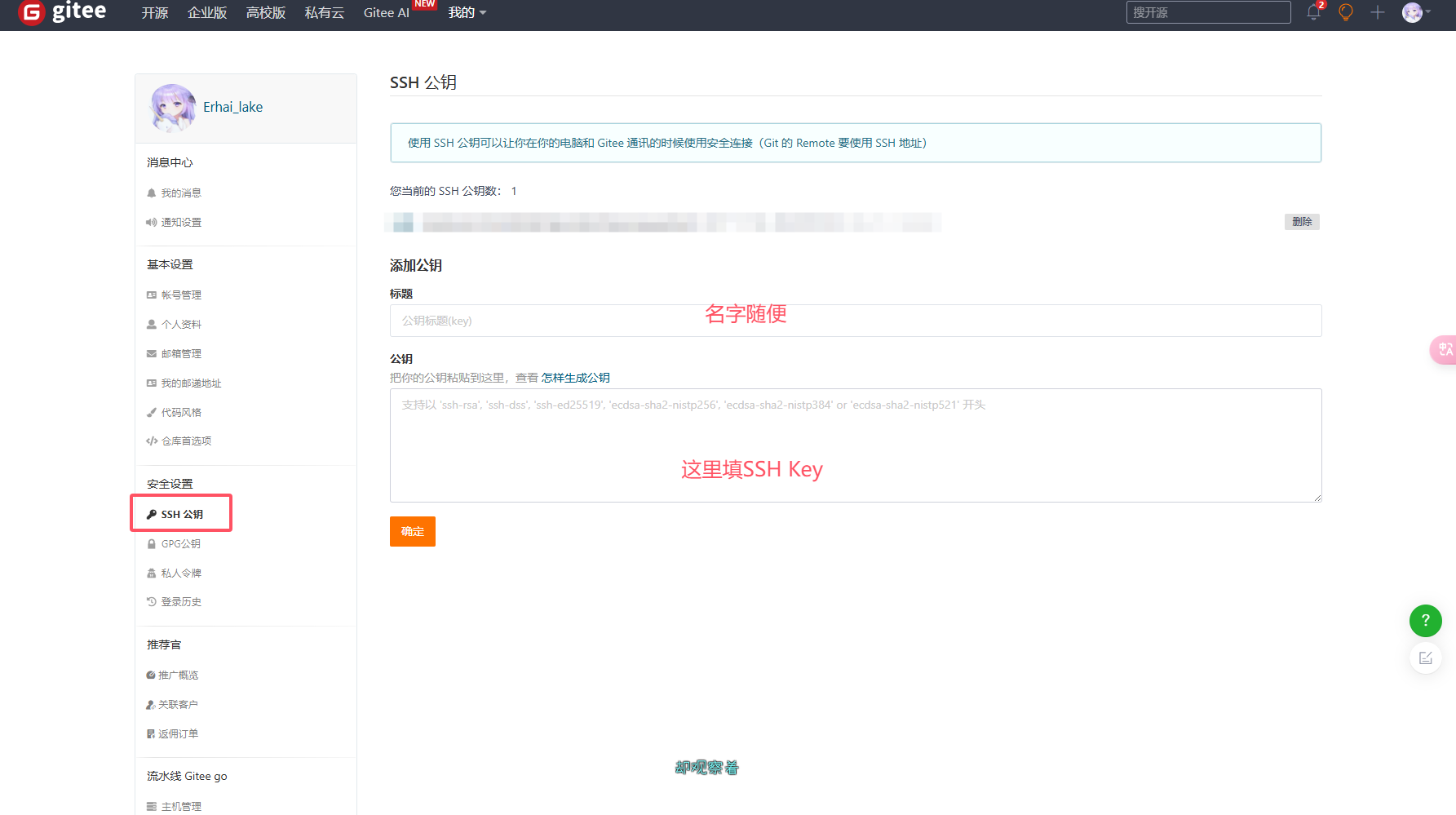Select GPG公钥 in the sidebar

pyautogui.click(x=180, y=544)
